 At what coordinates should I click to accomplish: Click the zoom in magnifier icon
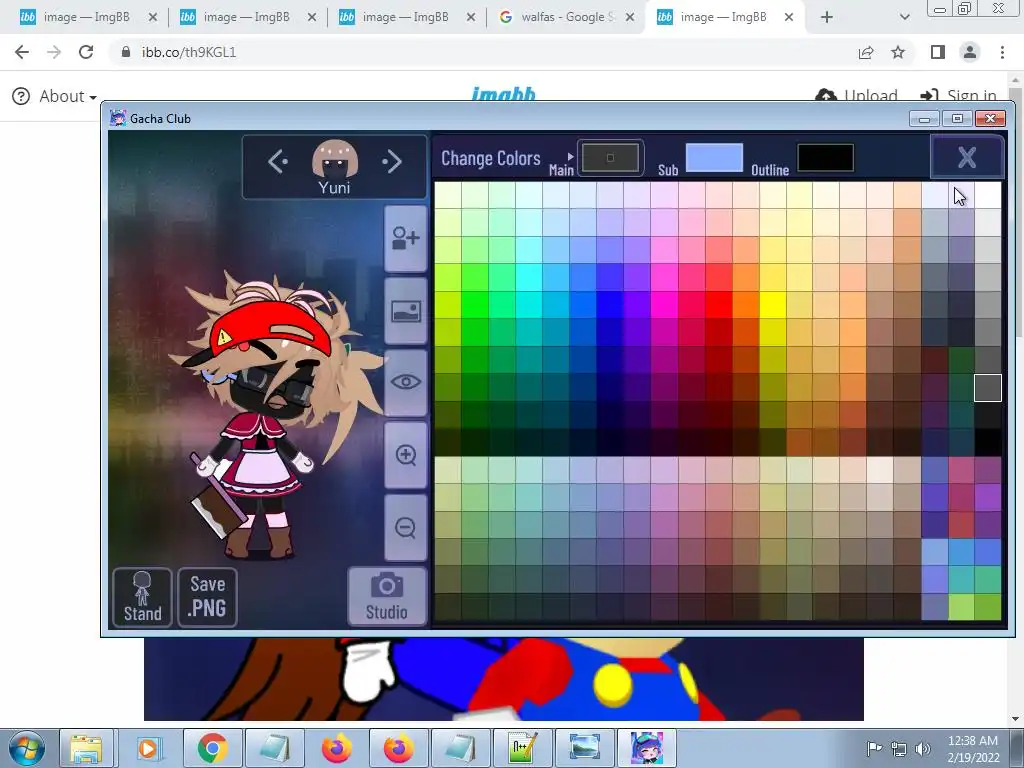406,455
